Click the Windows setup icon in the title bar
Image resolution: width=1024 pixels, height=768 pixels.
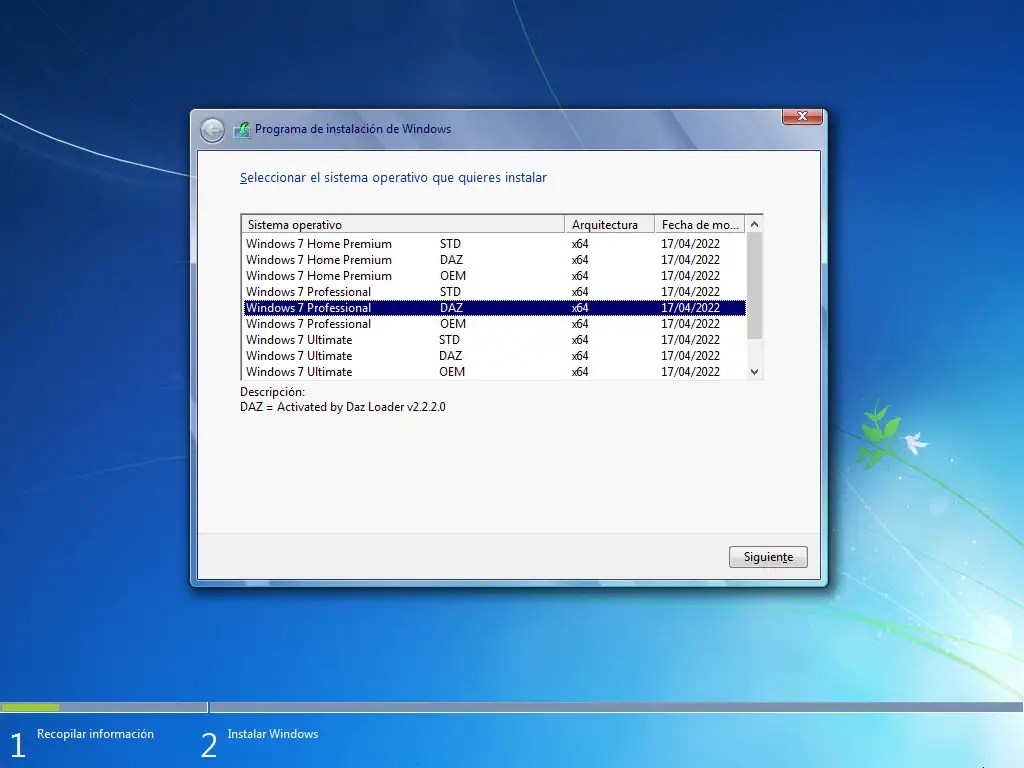(241, 129)
